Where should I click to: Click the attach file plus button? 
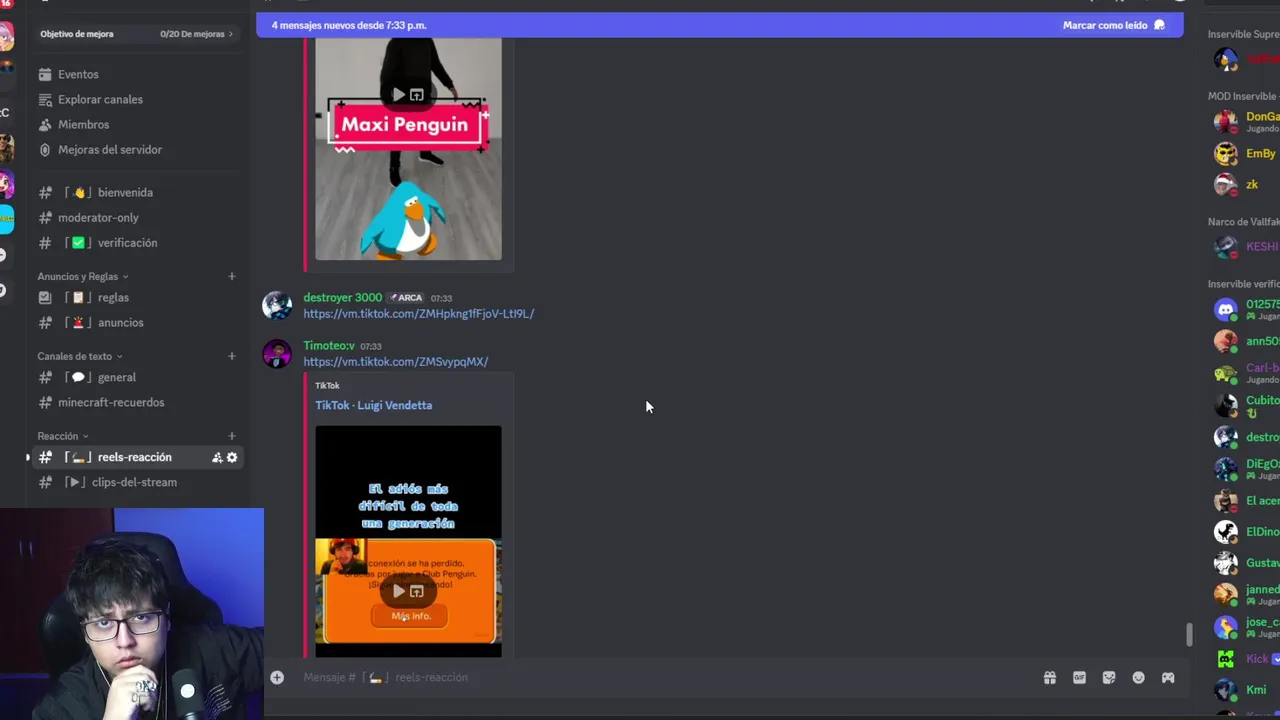(277, 677)
